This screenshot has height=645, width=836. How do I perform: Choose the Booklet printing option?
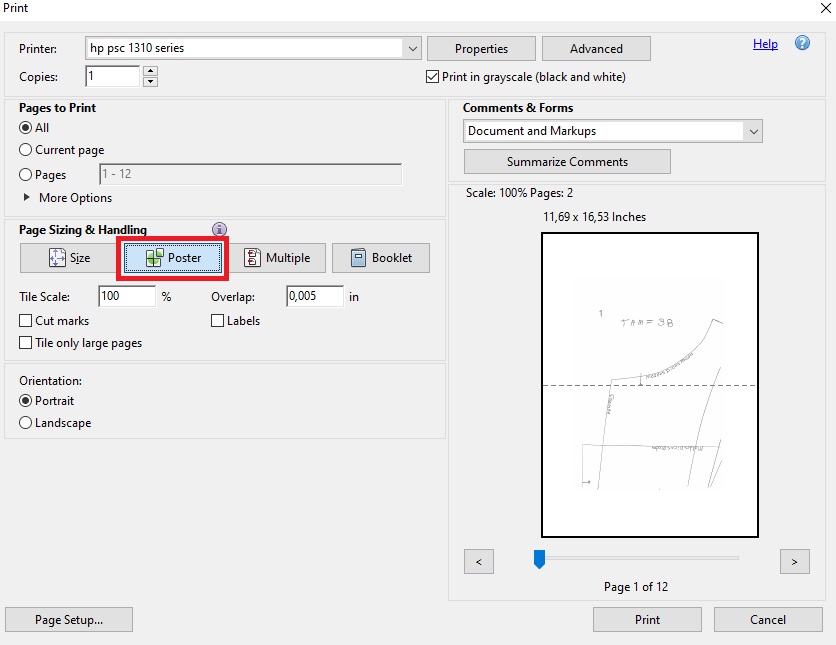[x=380, y=258]
